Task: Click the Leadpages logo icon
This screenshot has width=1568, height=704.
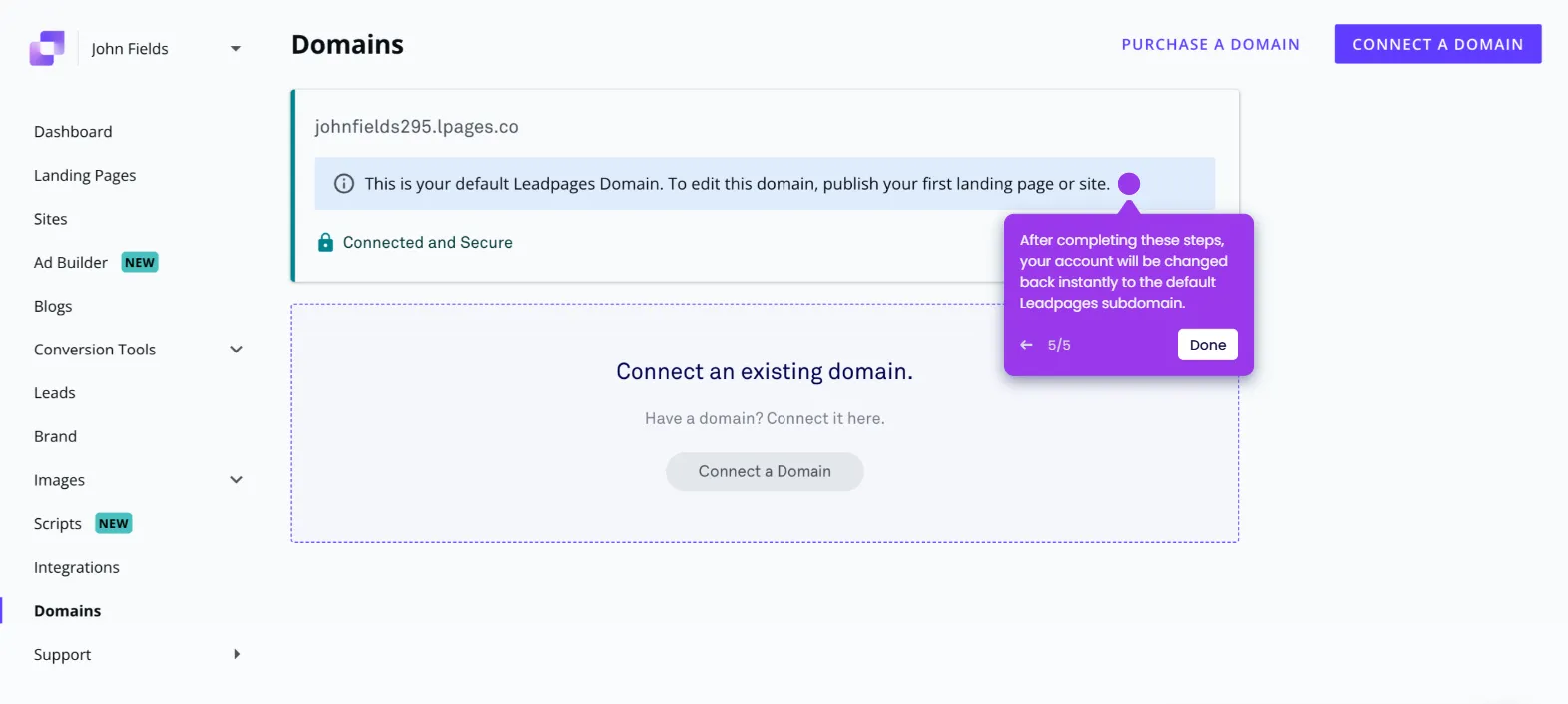Action: [x=47, y=48]
